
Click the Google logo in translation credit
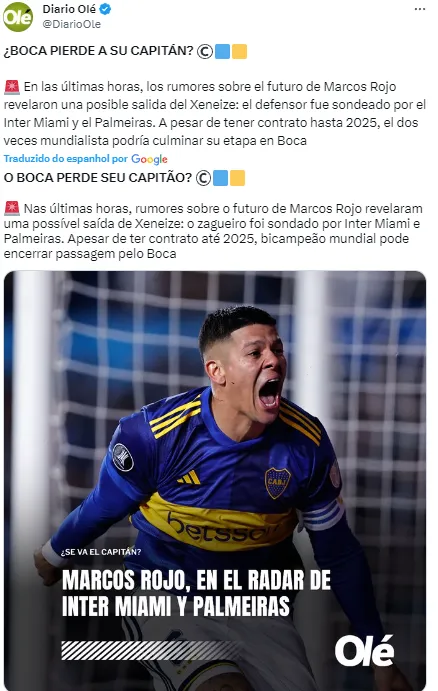[x=149, y=159]
